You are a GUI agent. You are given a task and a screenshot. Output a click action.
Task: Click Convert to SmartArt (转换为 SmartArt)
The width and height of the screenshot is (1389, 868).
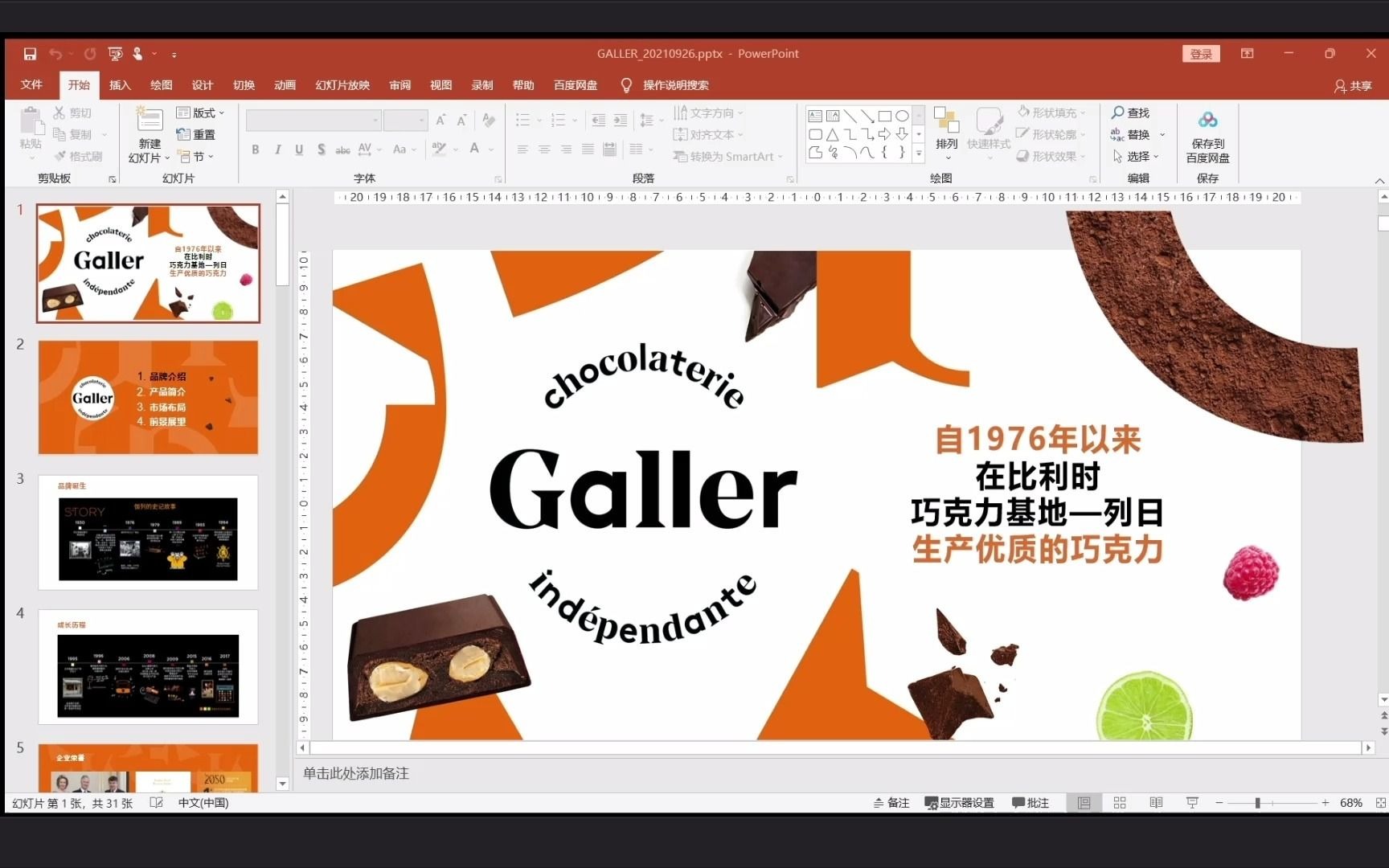click(727, 156)
